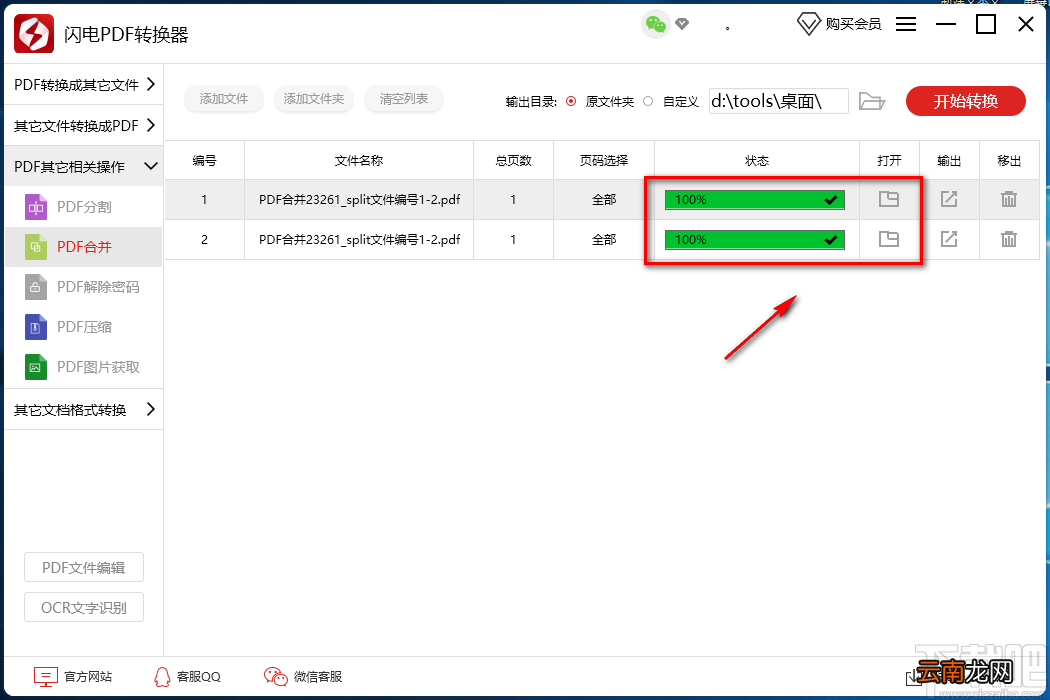Select PDF解除密码 in sidebar
1050x700 pixels.
[84, 287]
